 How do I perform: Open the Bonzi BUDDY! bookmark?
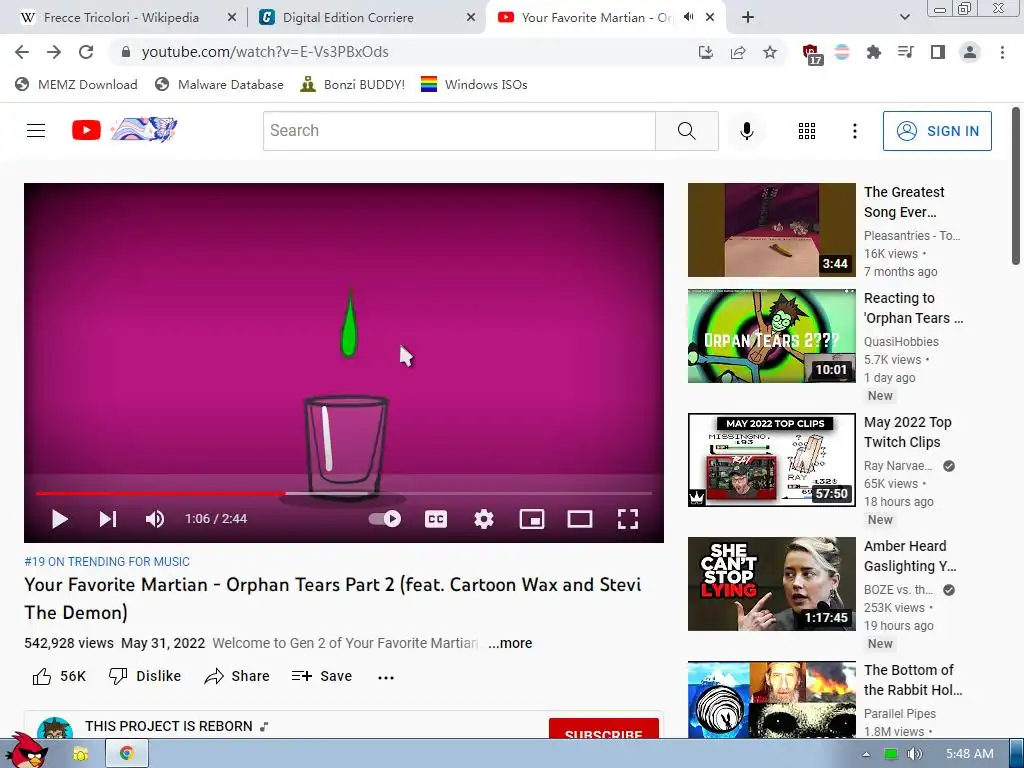click(x=353, y=84)
